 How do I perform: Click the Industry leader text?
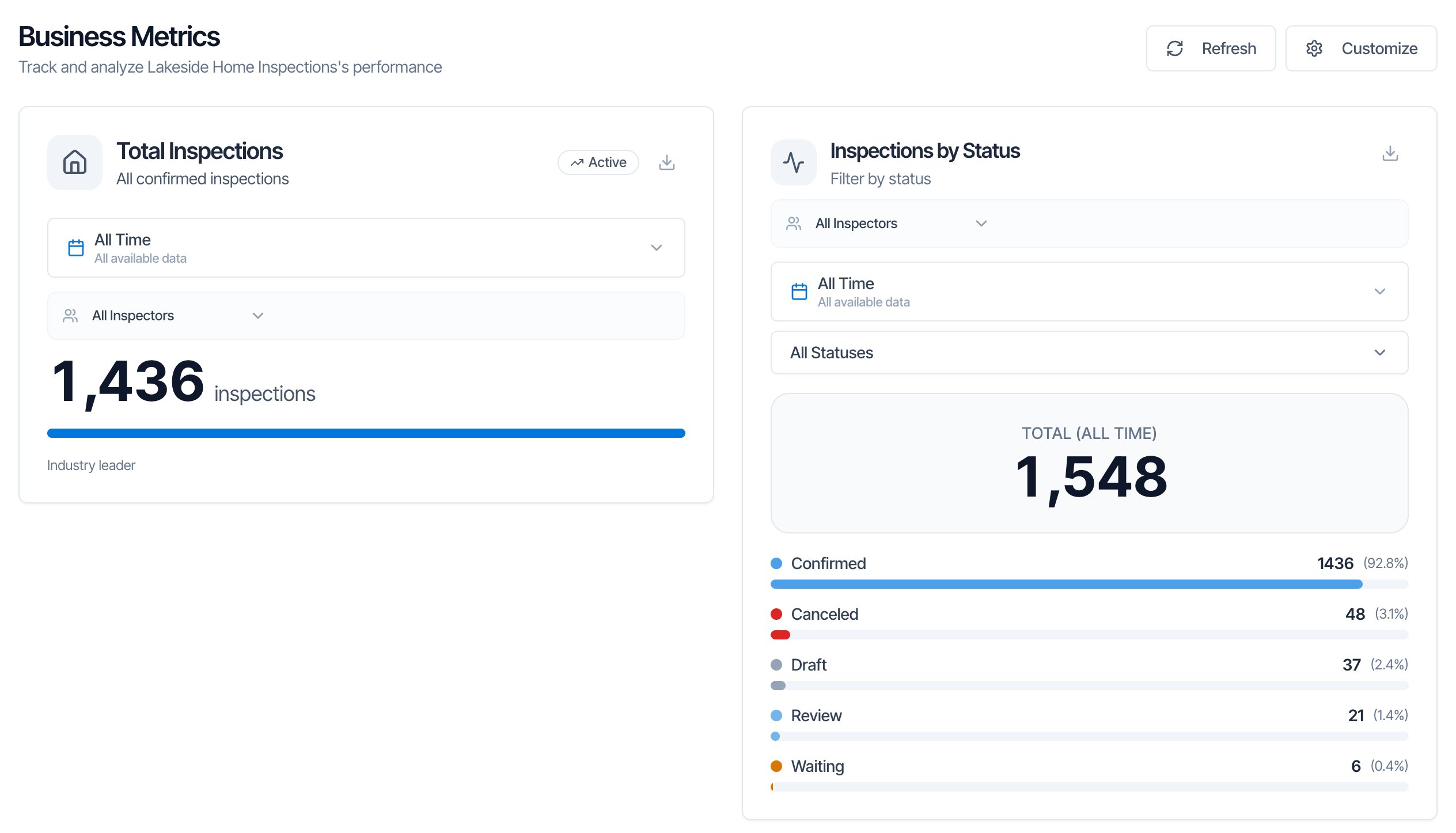[x=91, y=465]
